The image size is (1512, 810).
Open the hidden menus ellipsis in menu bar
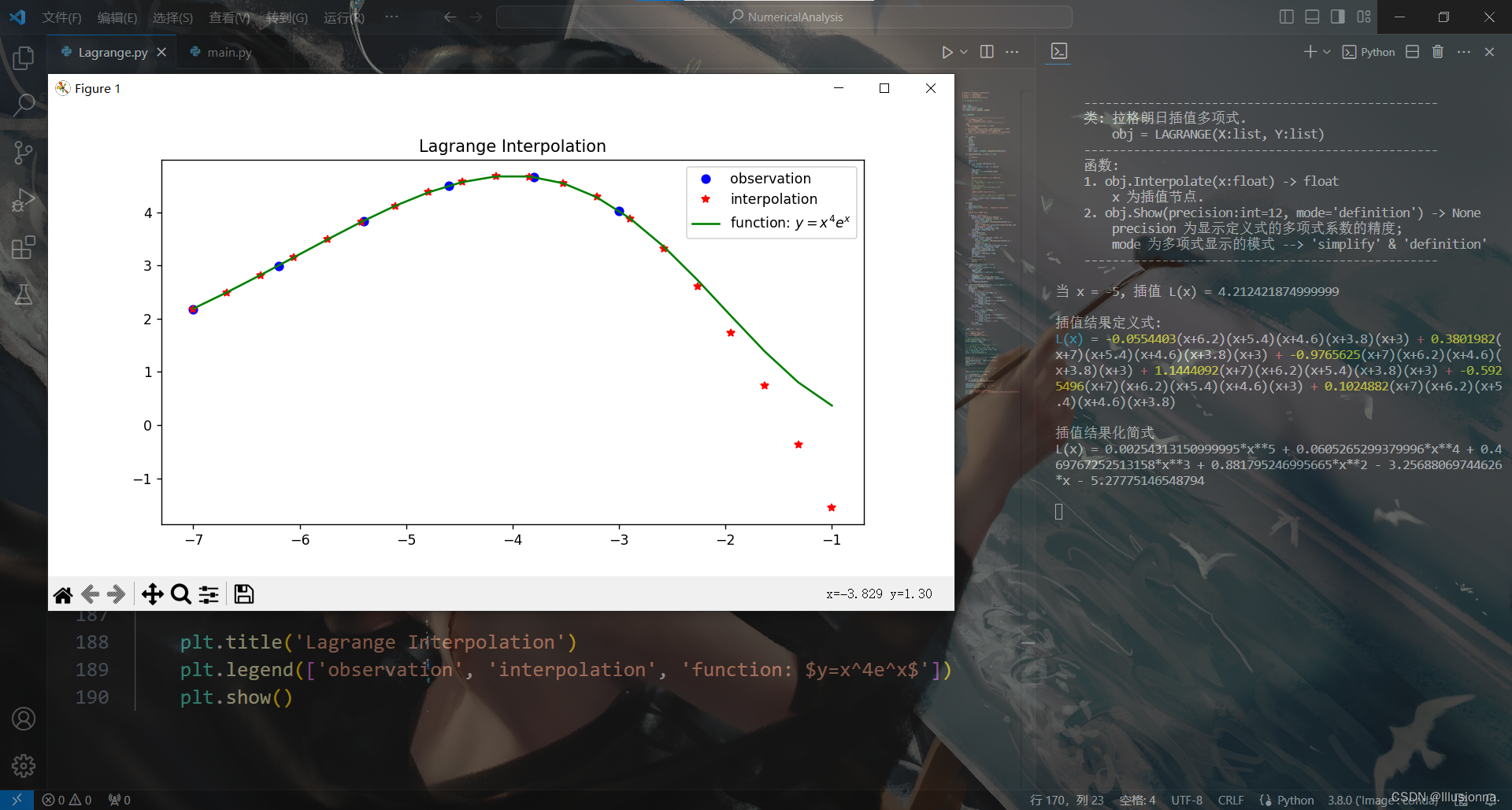[x=391, y=17]
